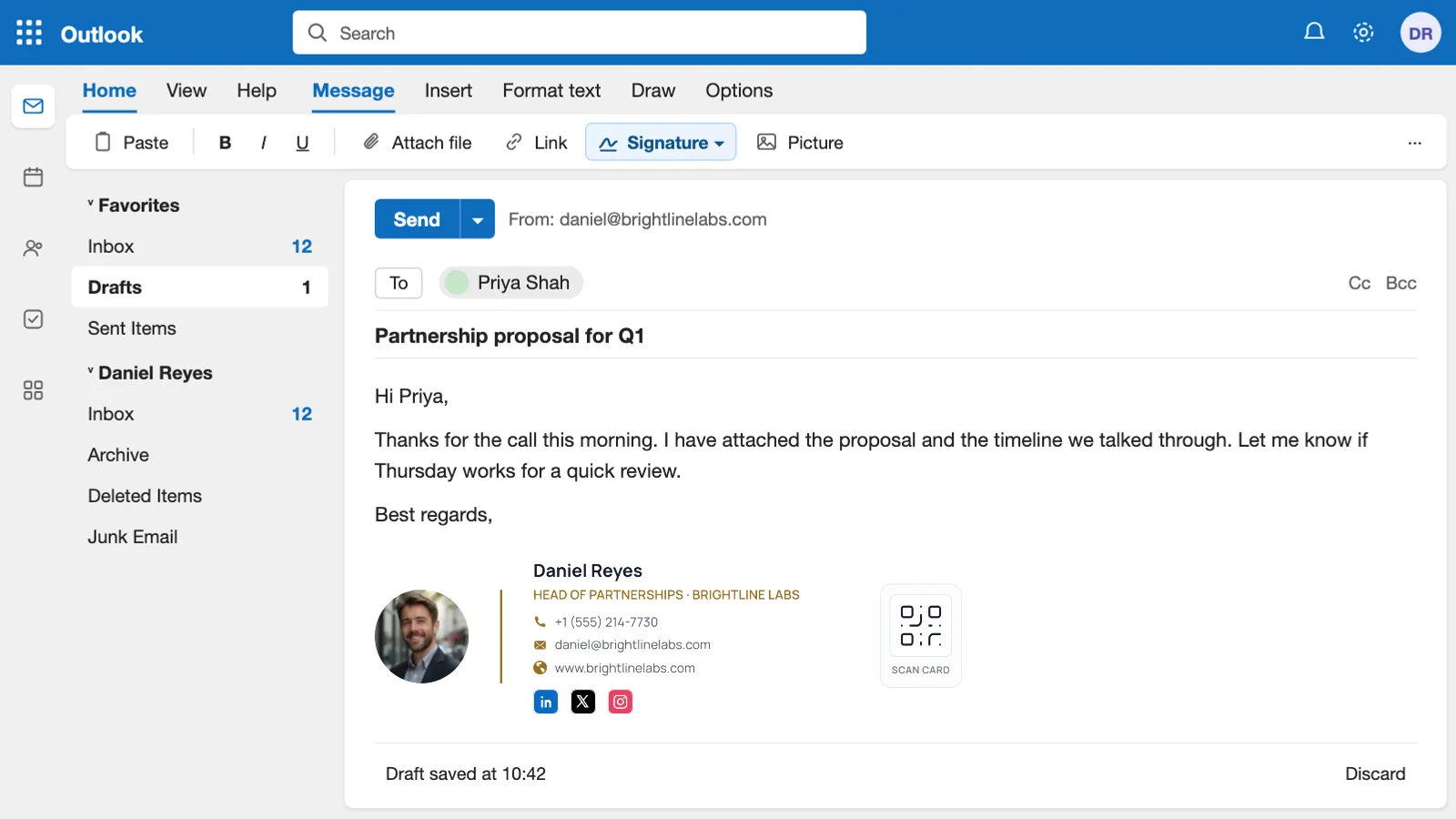The height and width of the screenshot is (819, 1456).
Task: Insert a Link from the toolbar
Action: point(537,143)
